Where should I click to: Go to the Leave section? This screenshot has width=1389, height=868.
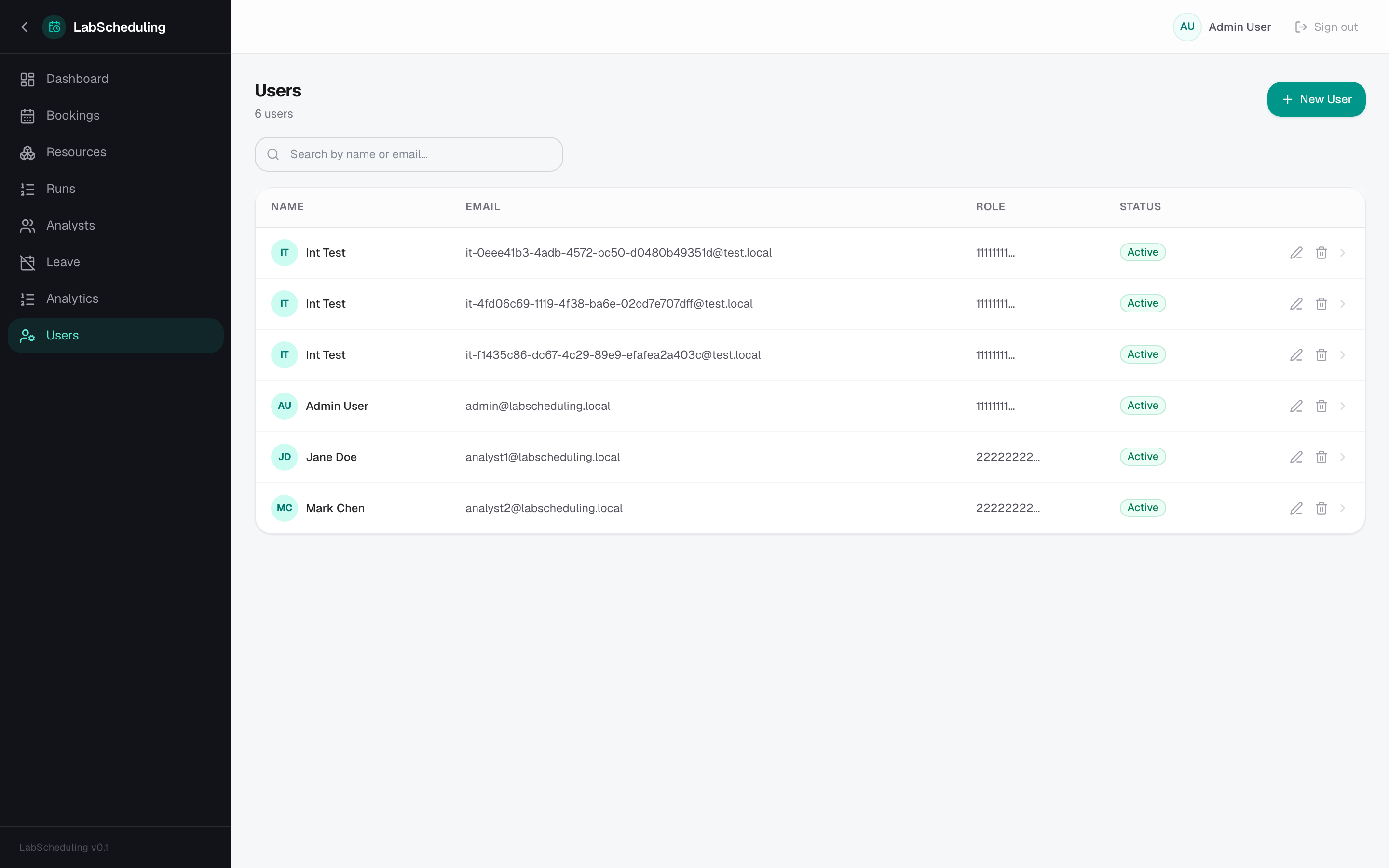[x=115, y=262]
